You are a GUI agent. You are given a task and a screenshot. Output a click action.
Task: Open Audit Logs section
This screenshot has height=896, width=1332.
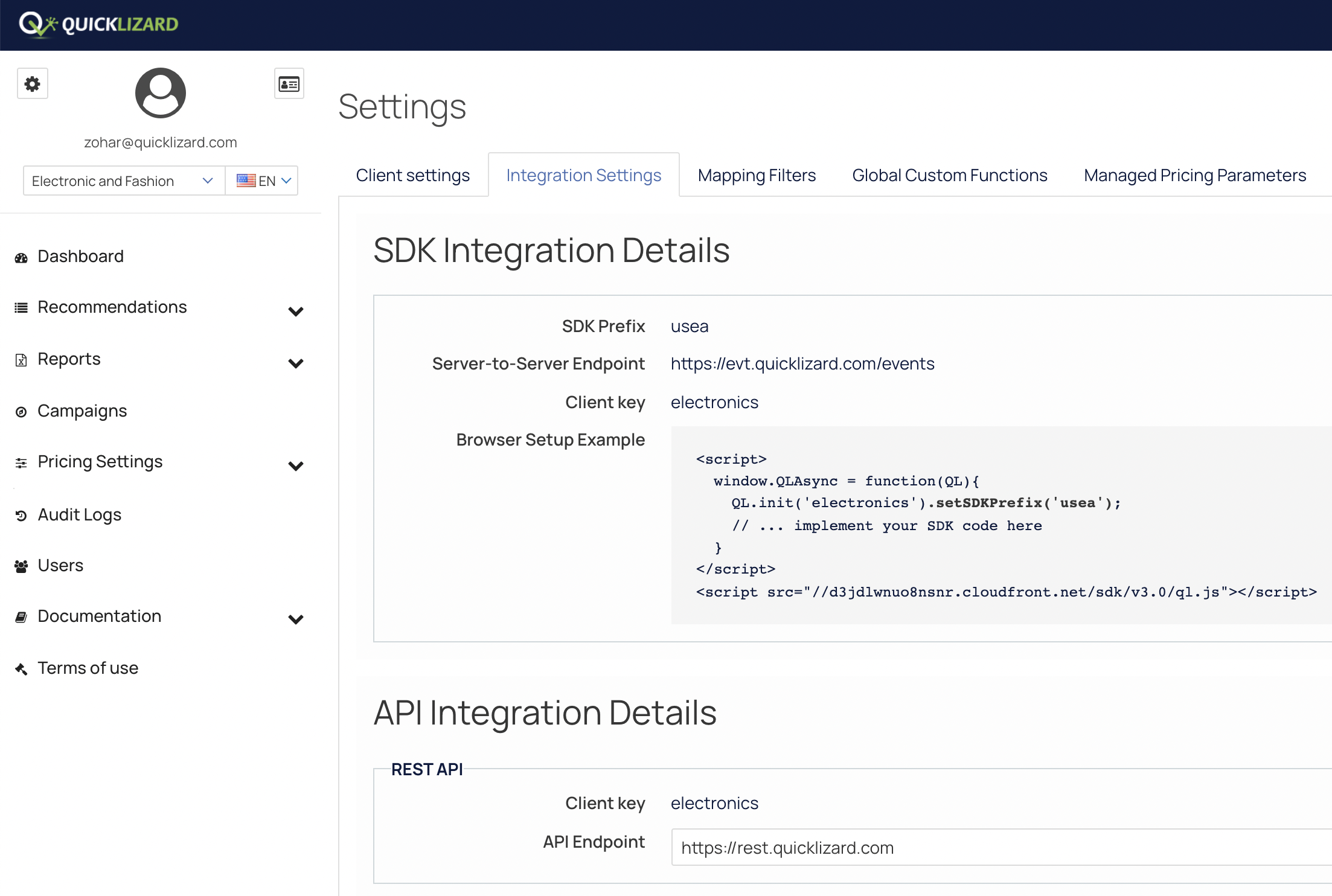click(79, 515)
